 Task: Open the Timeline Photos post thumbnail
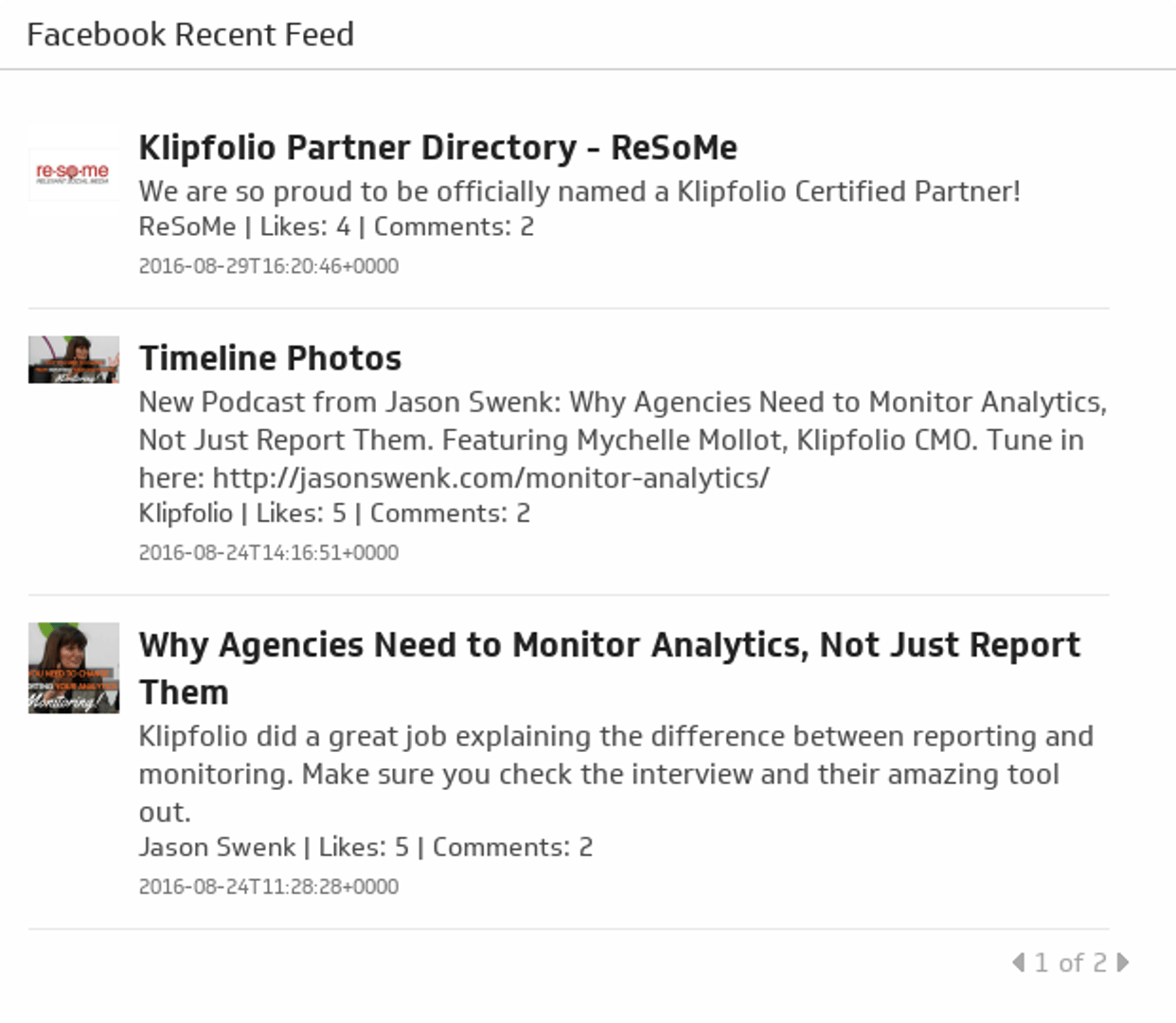pos(73,360)
